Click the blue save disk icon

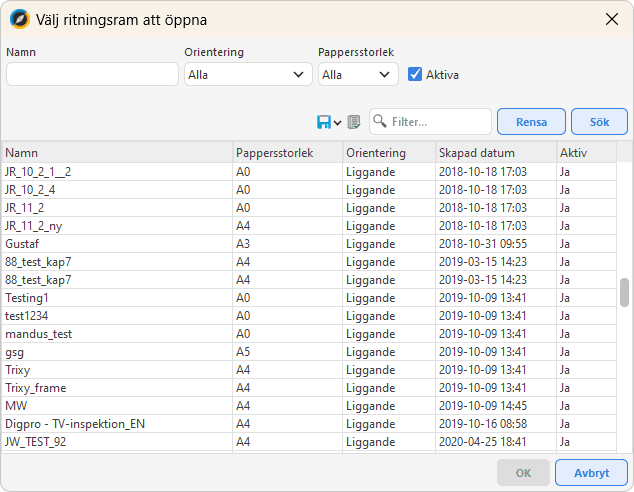pyautogui.click(x=323, y=122)
